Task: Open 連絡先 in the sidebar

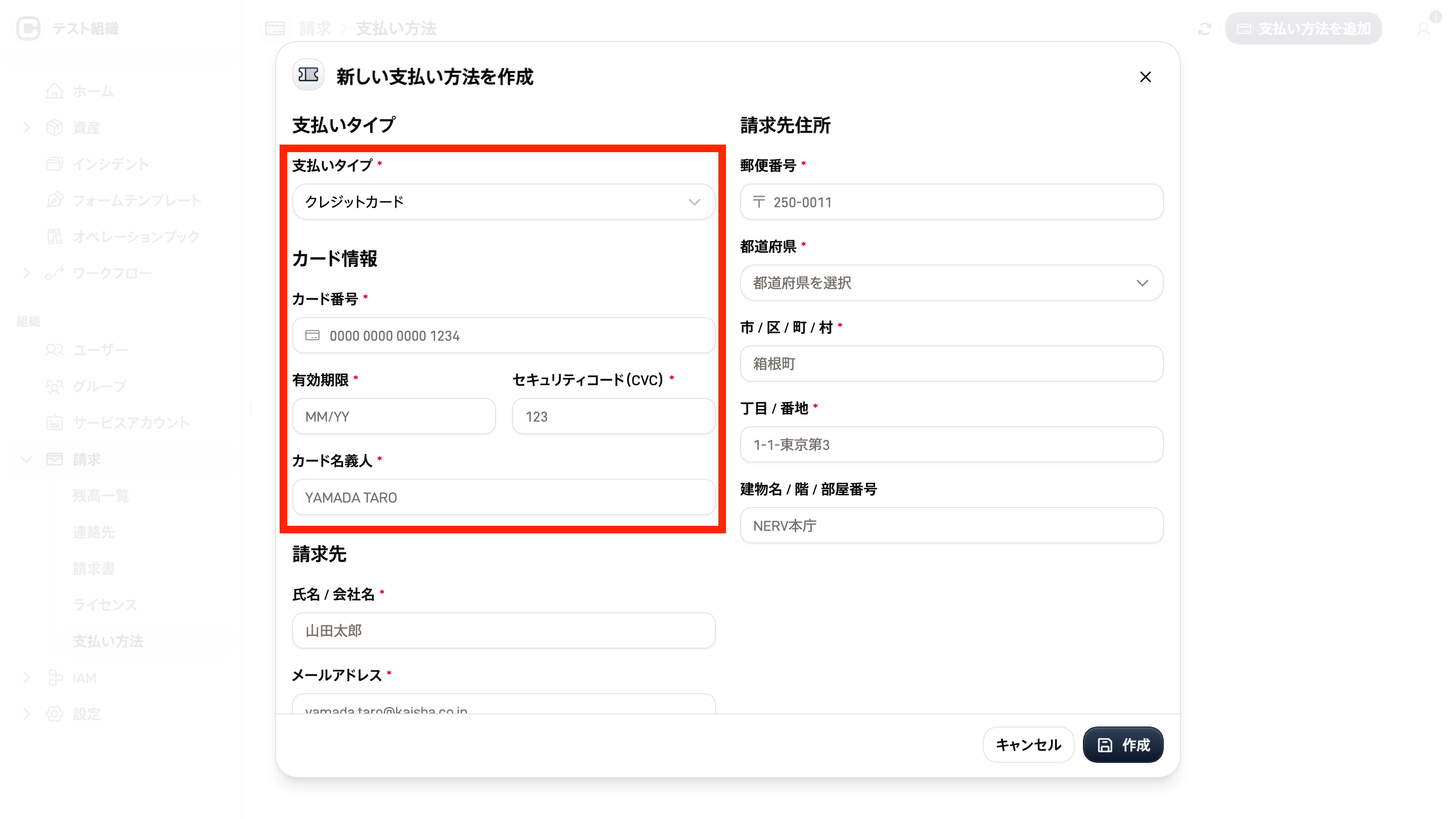Action: (x=94, y=532)
